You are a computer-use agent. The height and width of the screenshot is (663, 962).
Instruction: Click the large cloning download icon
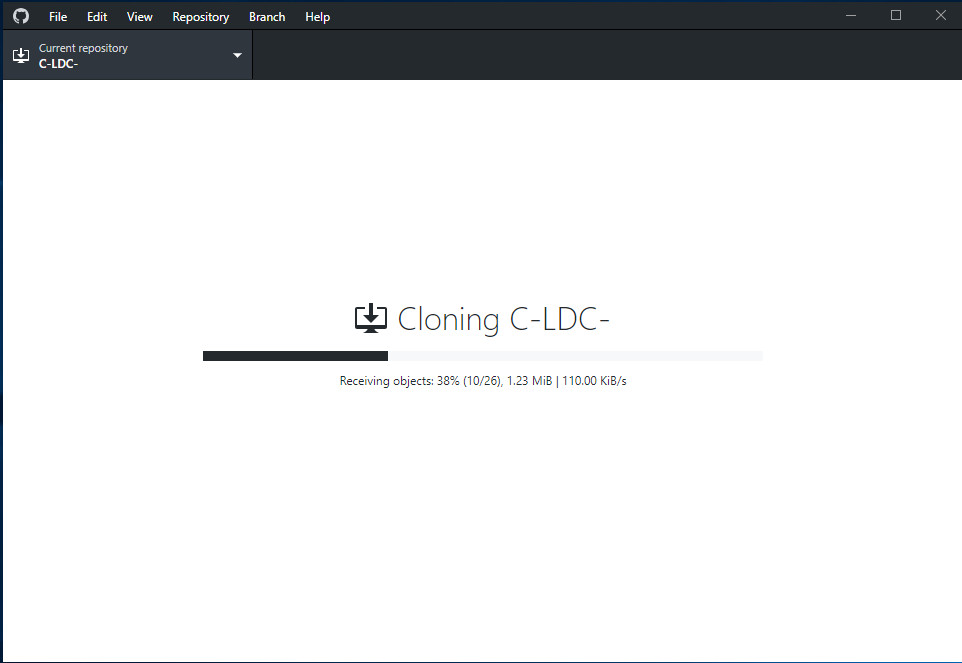click(371, 318)
